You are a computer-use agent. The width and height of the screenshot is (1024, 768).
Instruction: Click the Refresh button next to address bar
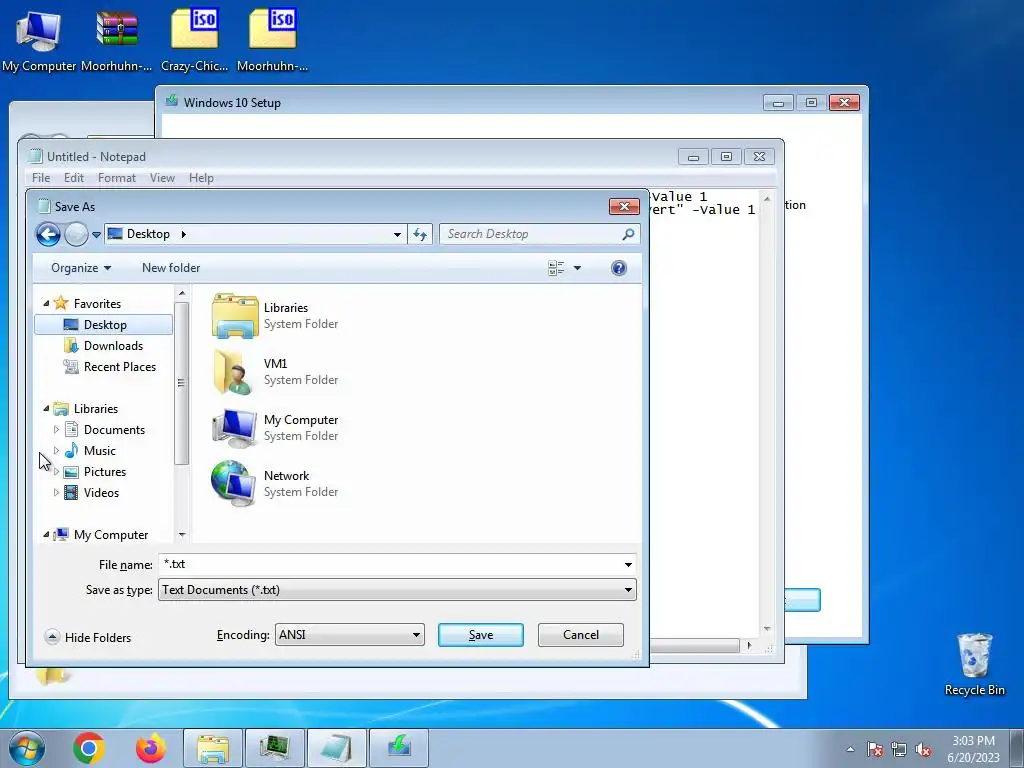420,234
